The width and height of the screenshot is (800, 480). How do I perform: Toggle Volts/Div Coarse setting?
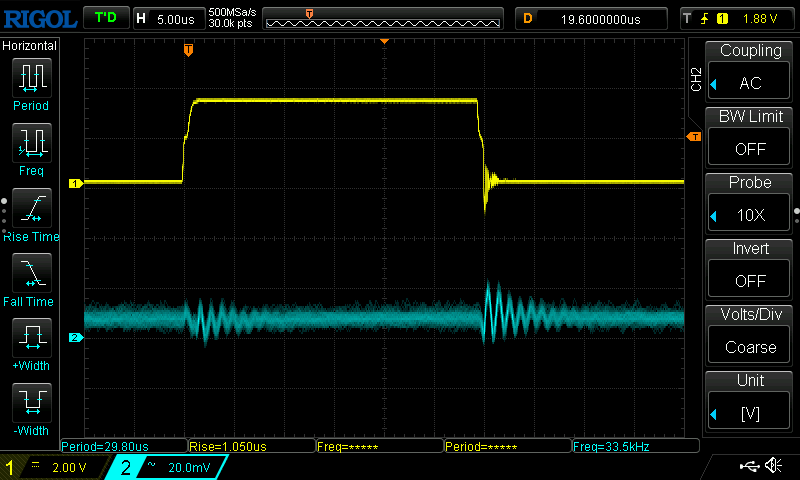pos(750,336)
